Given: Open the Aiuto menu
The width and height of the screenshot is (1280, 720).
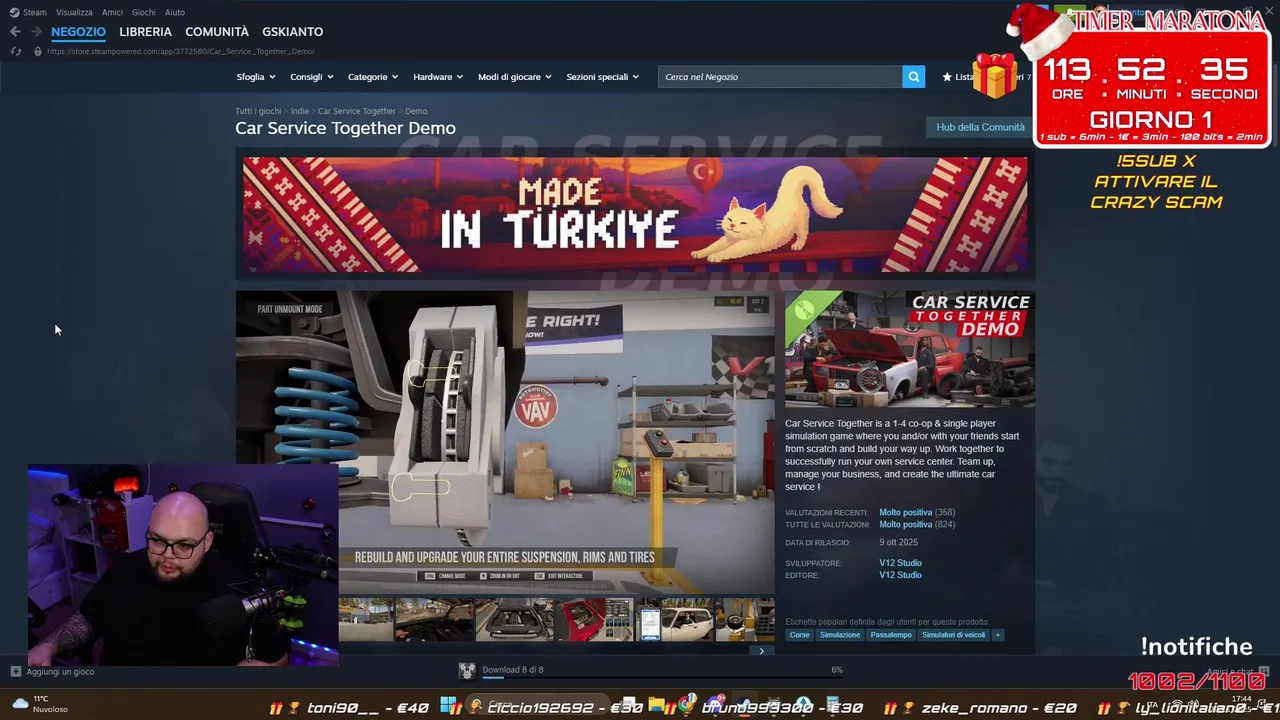Looking at the screenshot, I should click(175, 12).
